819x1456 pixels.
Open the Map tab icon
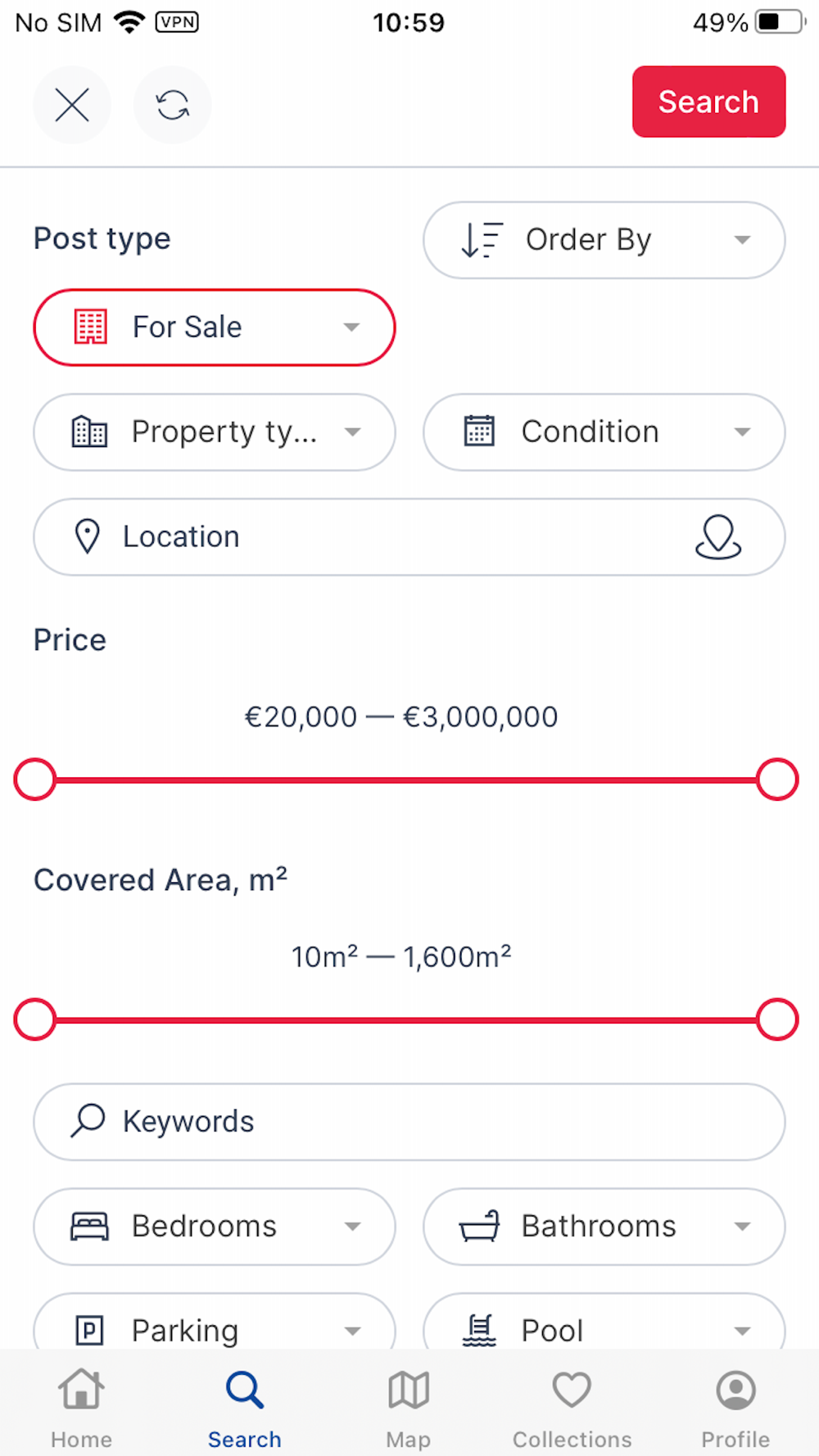408,1390
